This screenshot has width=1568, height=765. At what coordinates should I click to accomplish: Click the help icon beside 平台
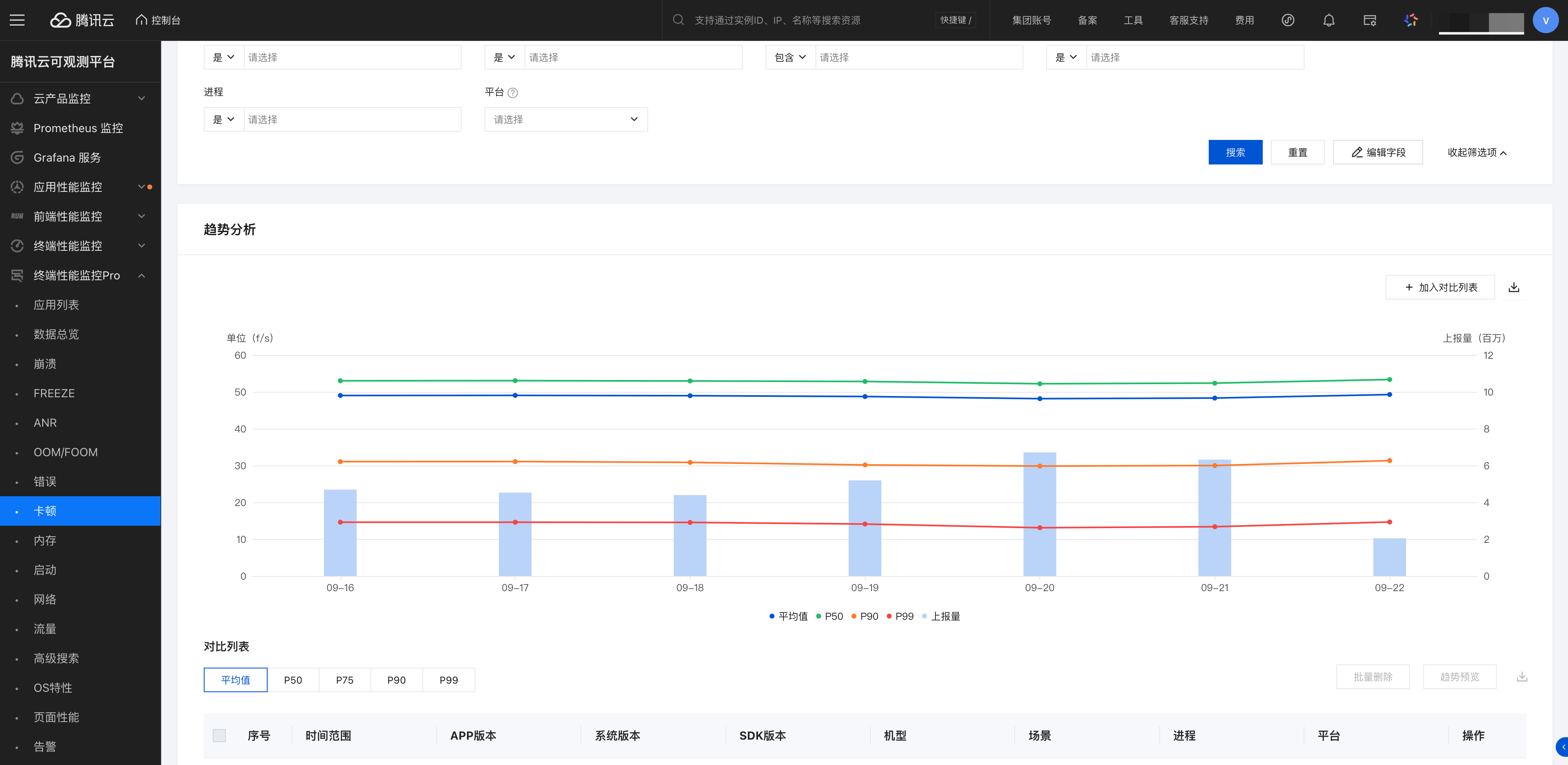(513, 92)
